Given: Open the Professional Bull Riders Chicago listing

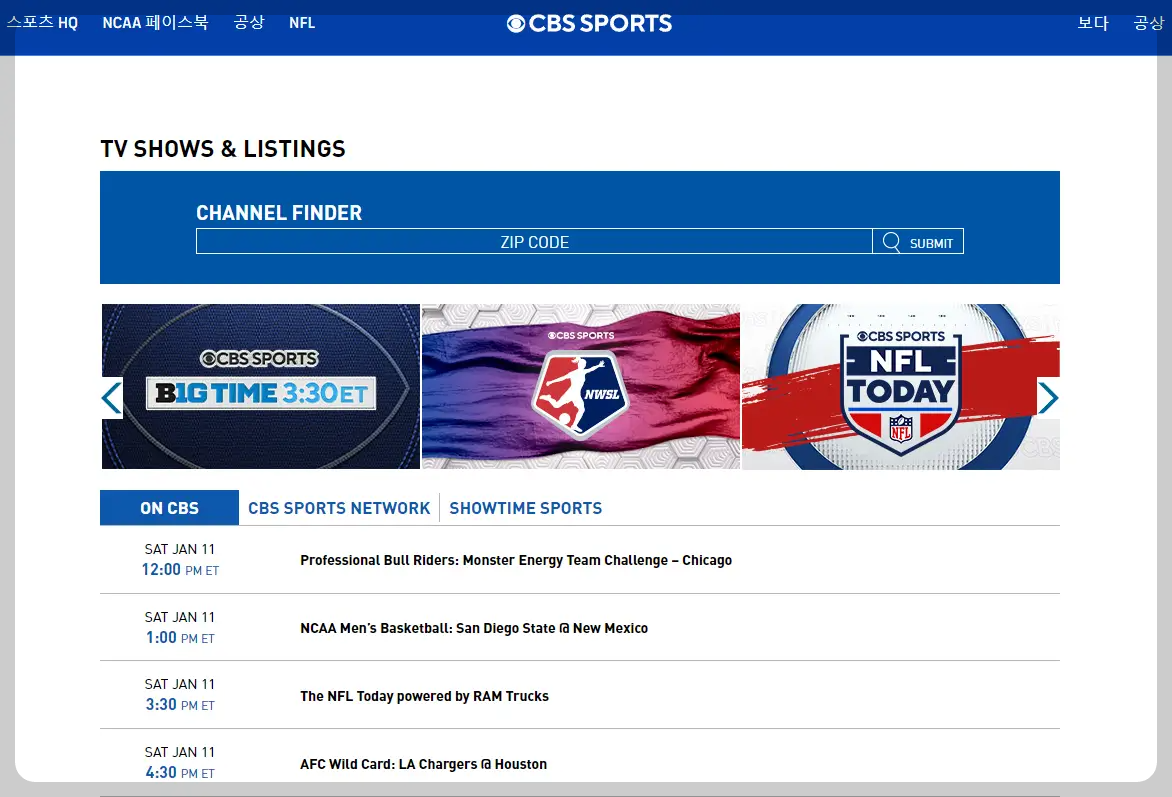Looking at the screenshot, I should coord(516,560).
